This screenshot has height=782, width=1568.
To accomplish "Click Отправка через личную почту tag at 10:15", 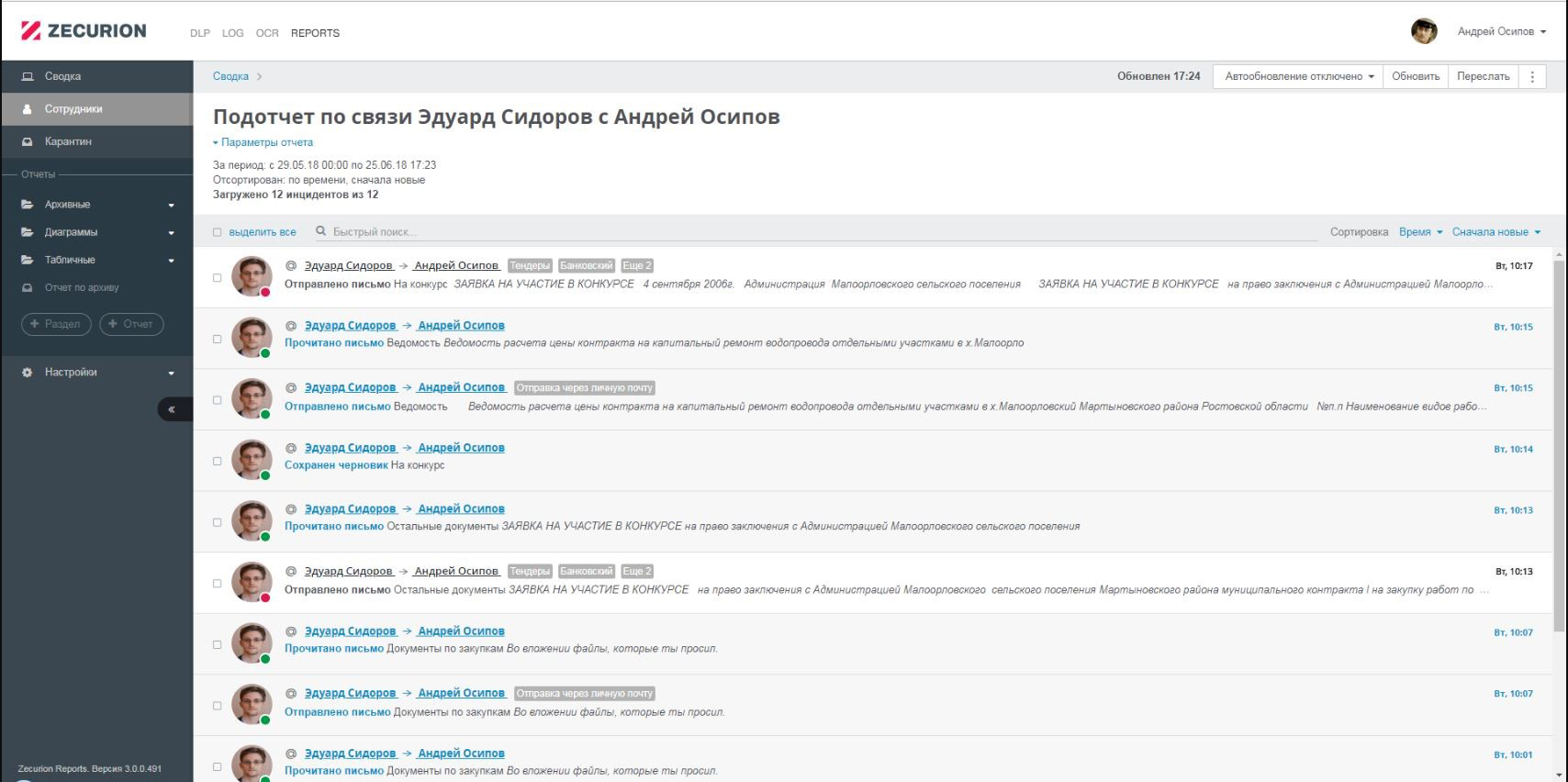I will coord(585,387).
